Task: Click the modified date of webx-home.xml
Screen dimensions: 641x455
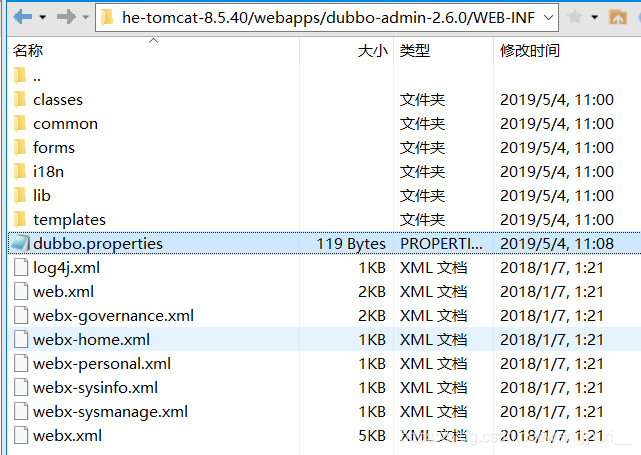Action: (x=552, y=339)
